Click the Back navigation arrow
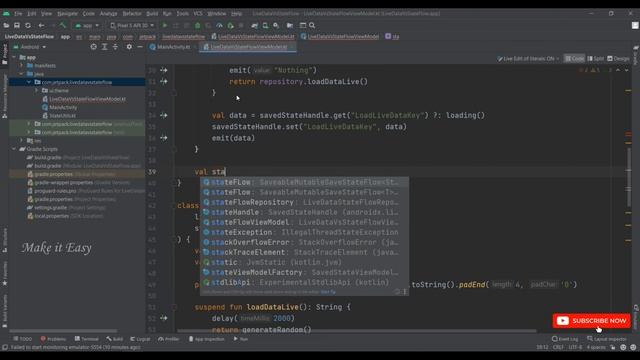The width and height of the screenshot is (640, 360). pyautogui.click(x=41, y=25)
